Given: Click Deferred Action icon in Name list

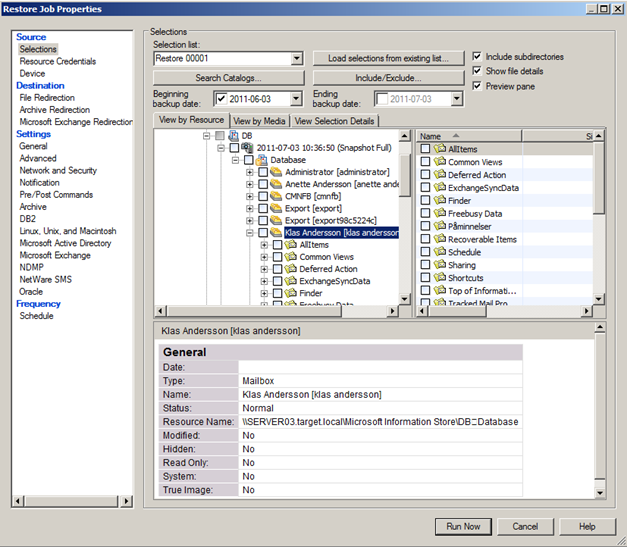Looking at the screenshot, I should 440,175.
